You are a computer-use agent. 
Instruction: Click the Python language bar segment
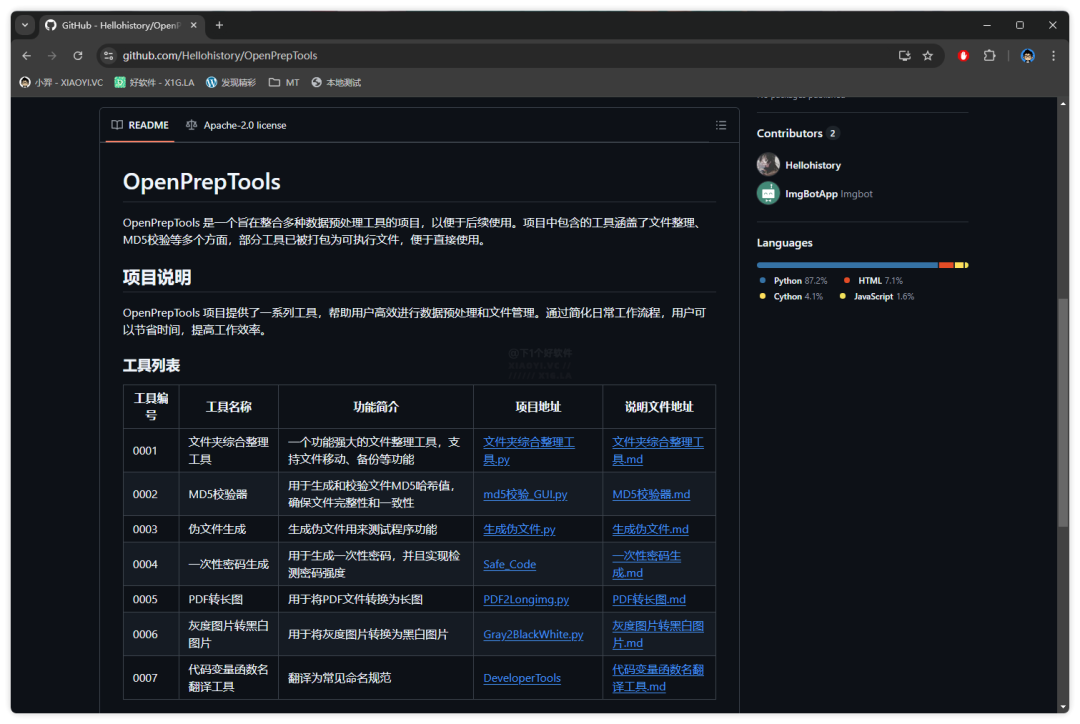[x=847, y=265]
